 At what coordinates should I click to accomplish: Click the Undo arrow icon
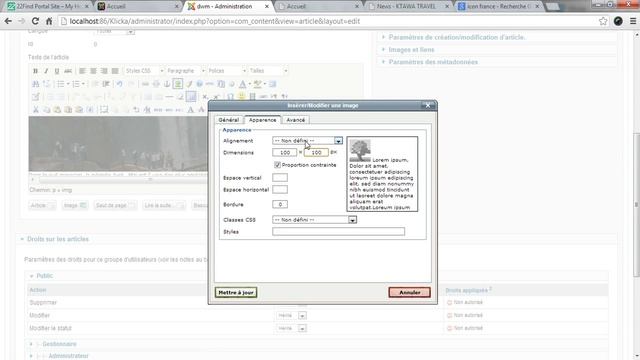[x=119, y=84]
